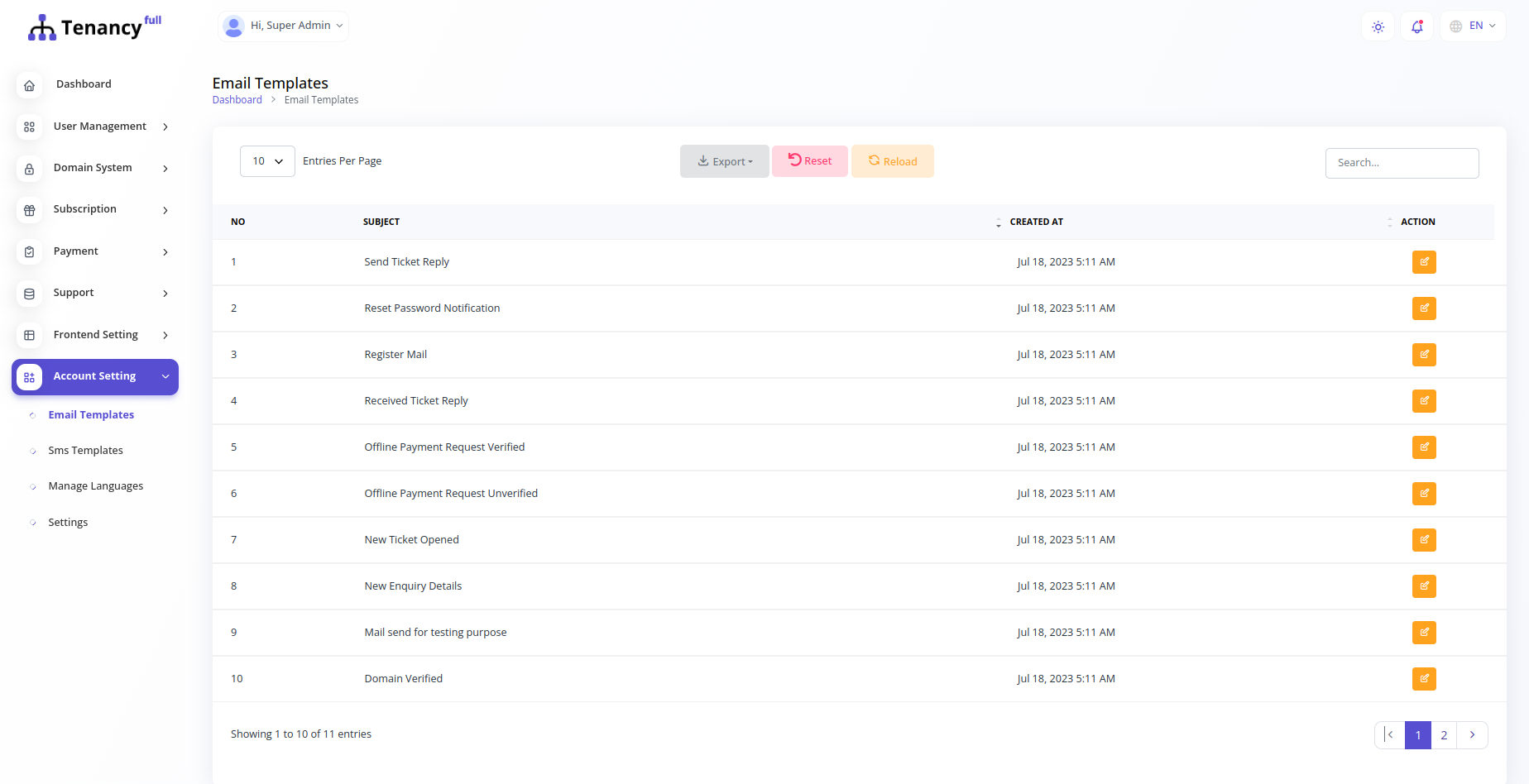The height and width of the screenshot is (784, 1529).
Task: Go to page 2 of the templates list
Action: tap(1444, 734)
